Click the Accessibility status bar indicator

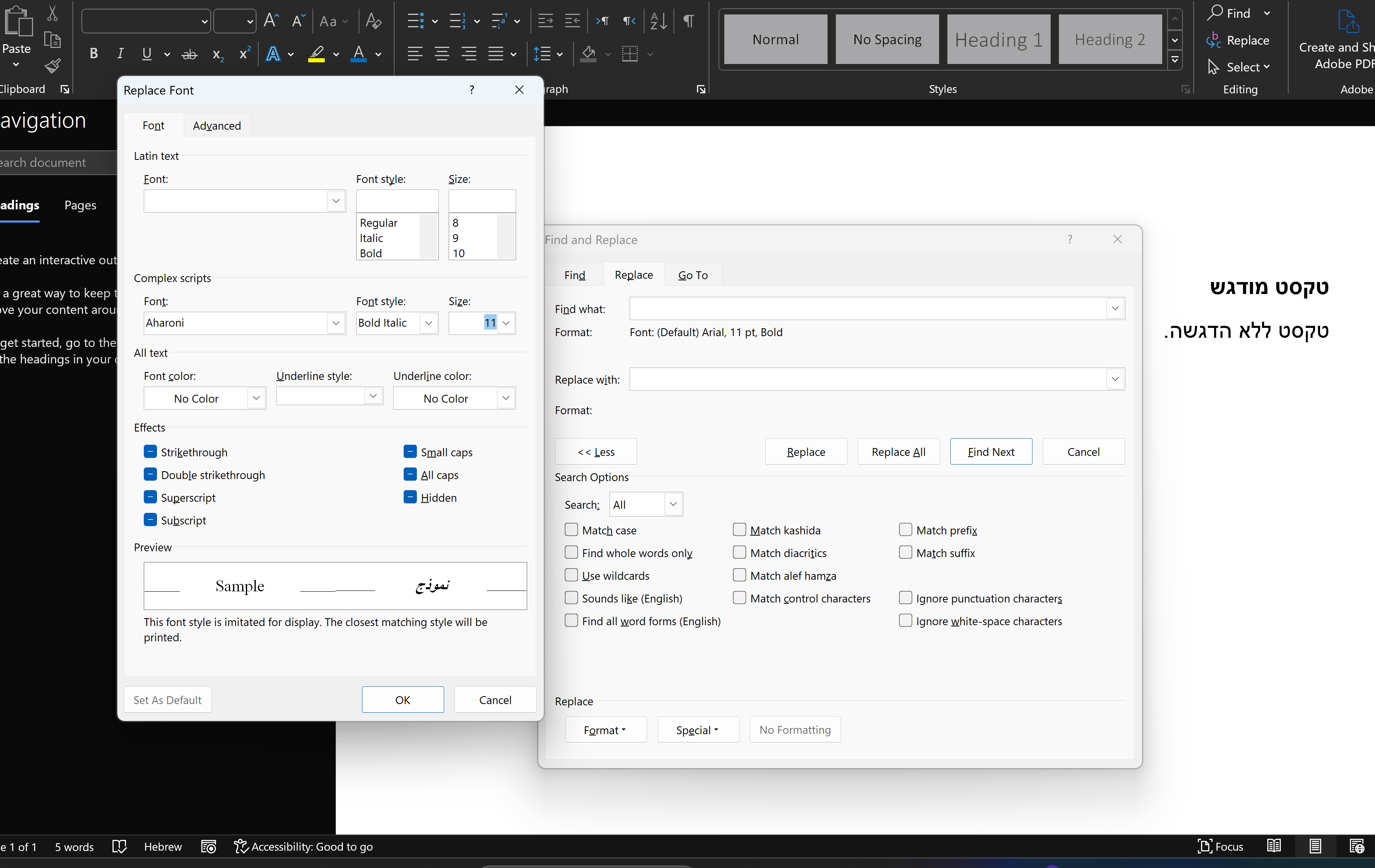[303, 846]
